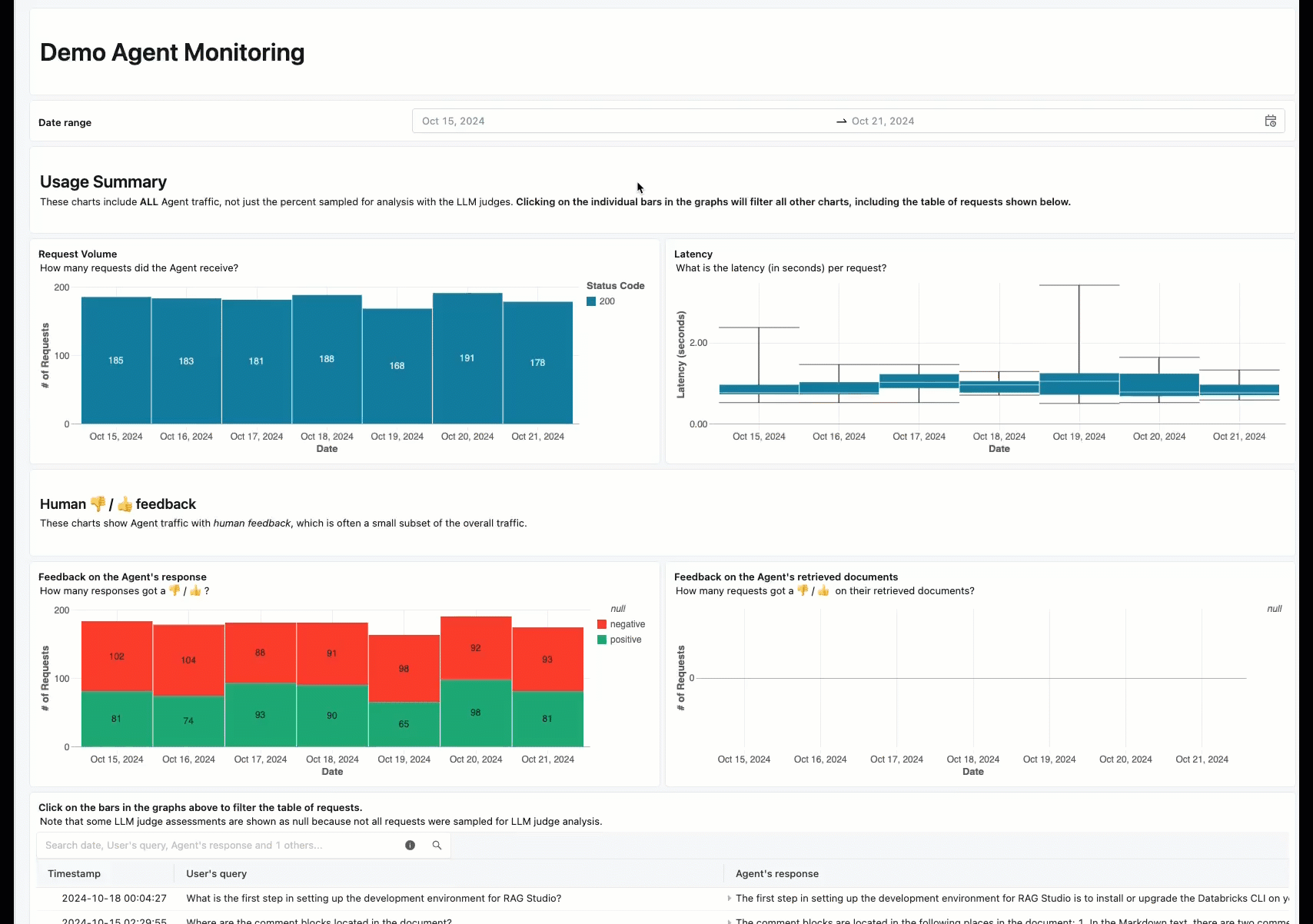Click the search magnifier icon in requests table

point(437,846)
